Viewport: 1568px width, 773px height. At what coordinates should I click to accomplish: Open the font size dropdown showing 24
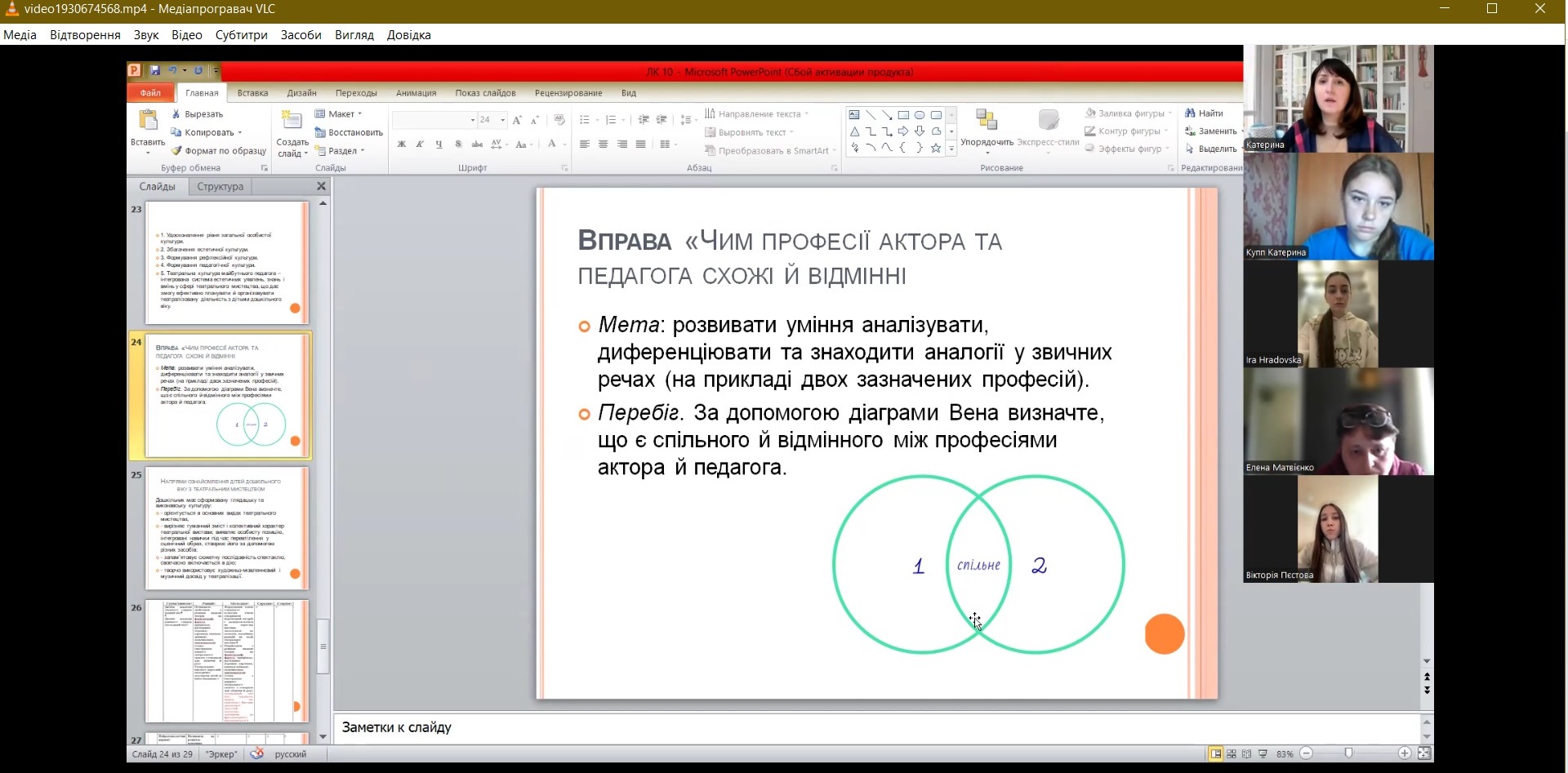point(502,120)
